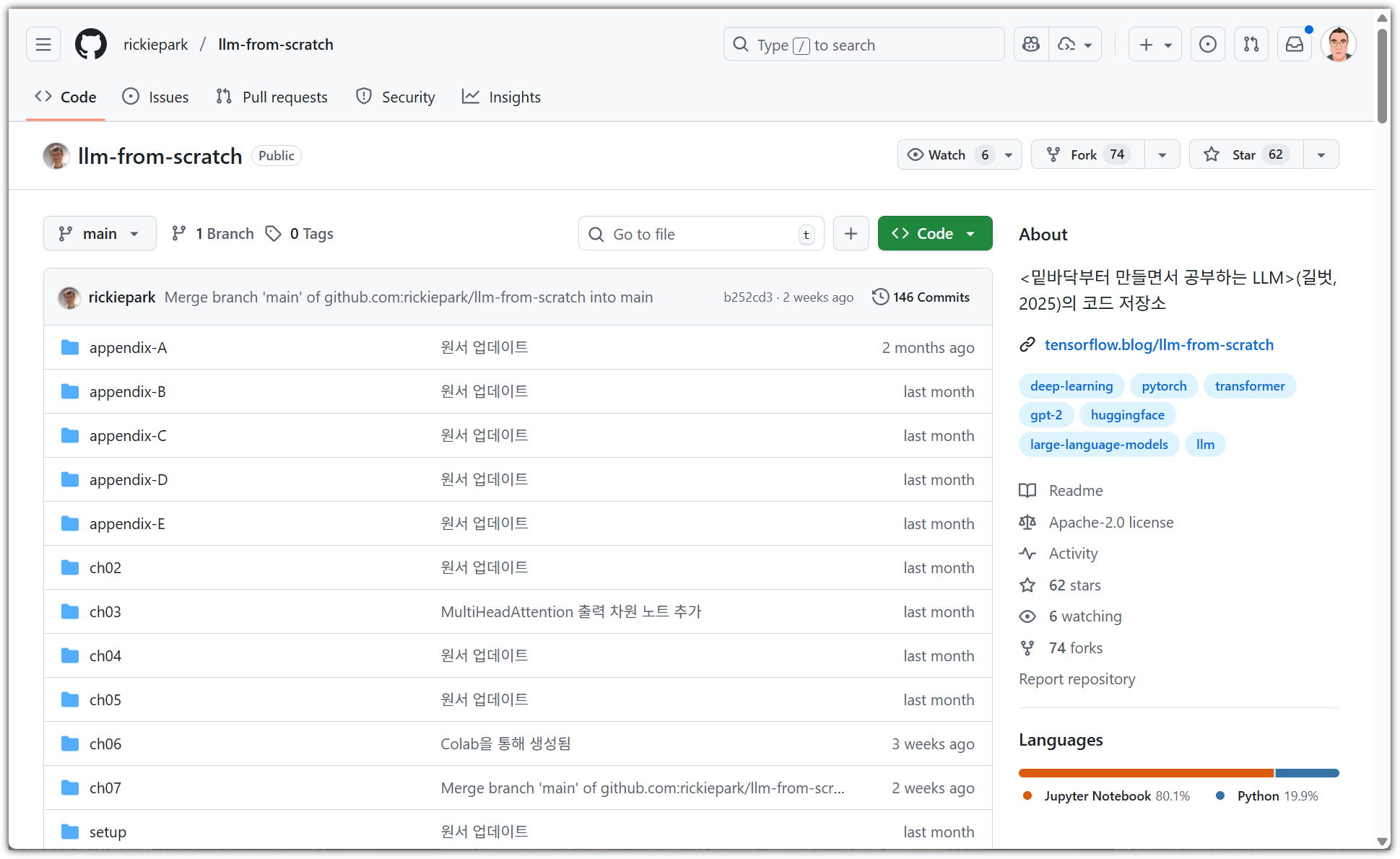The height and width of the screenshot is (859, 1400).
Task: Open the hamburger navigation menu
Action: pyautogui.click(x=43, y=45)
